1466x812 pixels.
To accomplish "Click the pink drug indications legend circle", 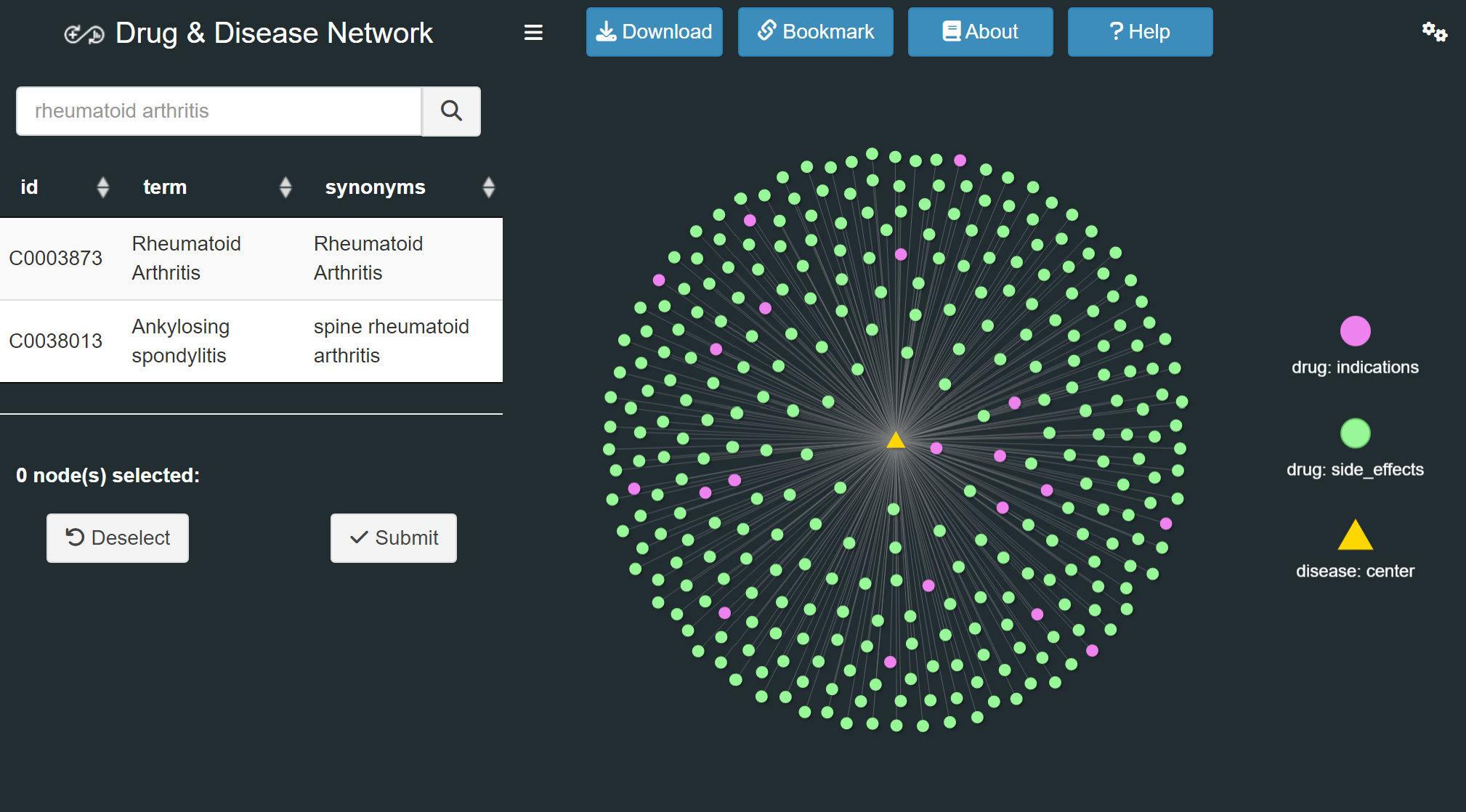I will click(1355, 331).
